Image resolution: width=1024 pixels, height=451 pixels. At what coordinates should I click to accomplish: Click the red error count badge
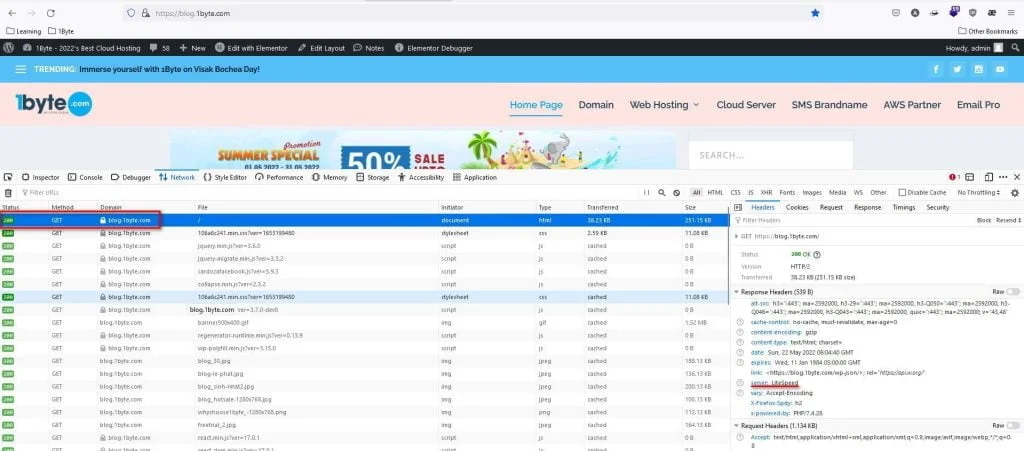tap(954, 177)
